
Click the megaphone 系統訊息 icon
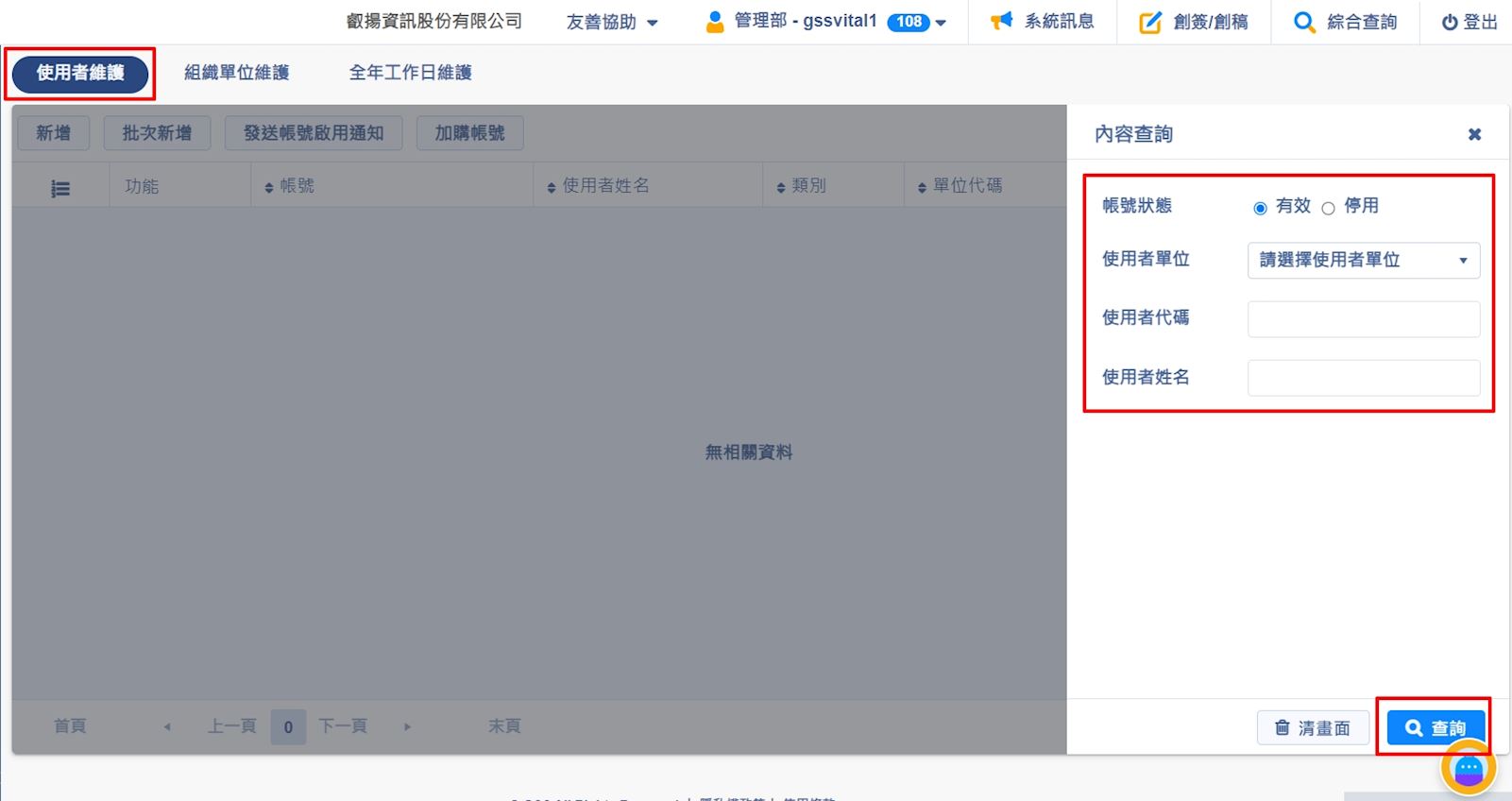[1001, 21]
